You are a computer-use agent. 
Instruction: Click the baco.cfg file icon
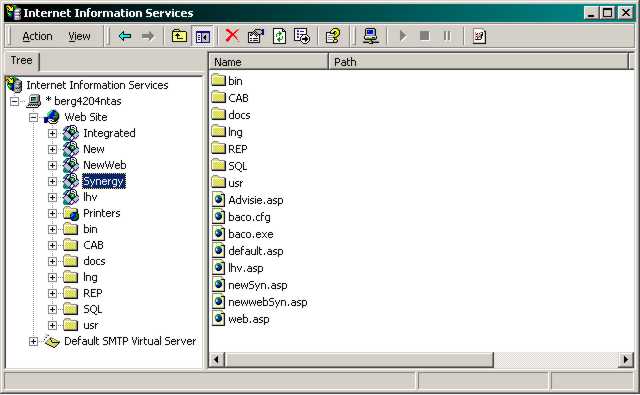tap(219, 217)
